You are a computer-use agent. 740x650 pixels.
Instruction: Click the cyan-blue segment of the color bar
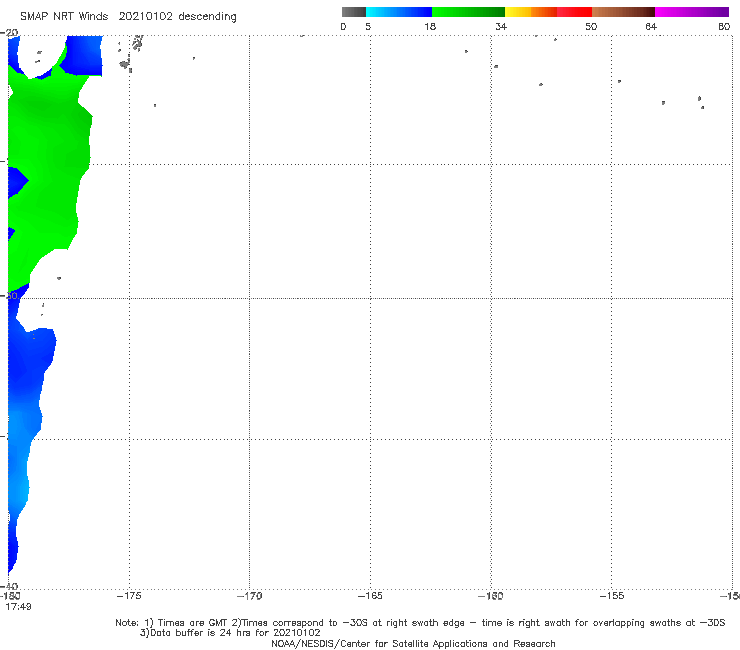tap(399, 12)
